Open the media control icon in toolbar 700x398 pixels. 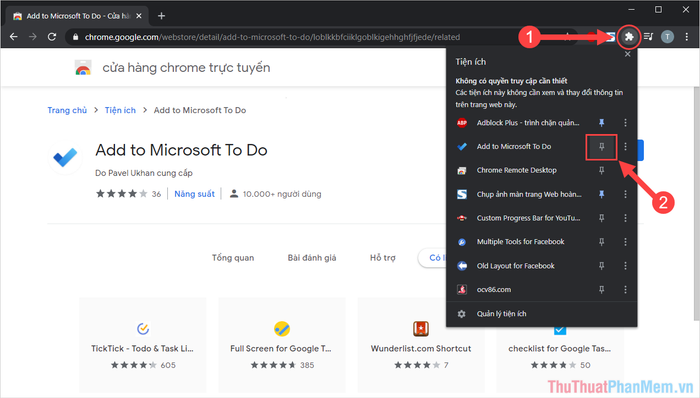pyautogui.click(x=649, y=37)
